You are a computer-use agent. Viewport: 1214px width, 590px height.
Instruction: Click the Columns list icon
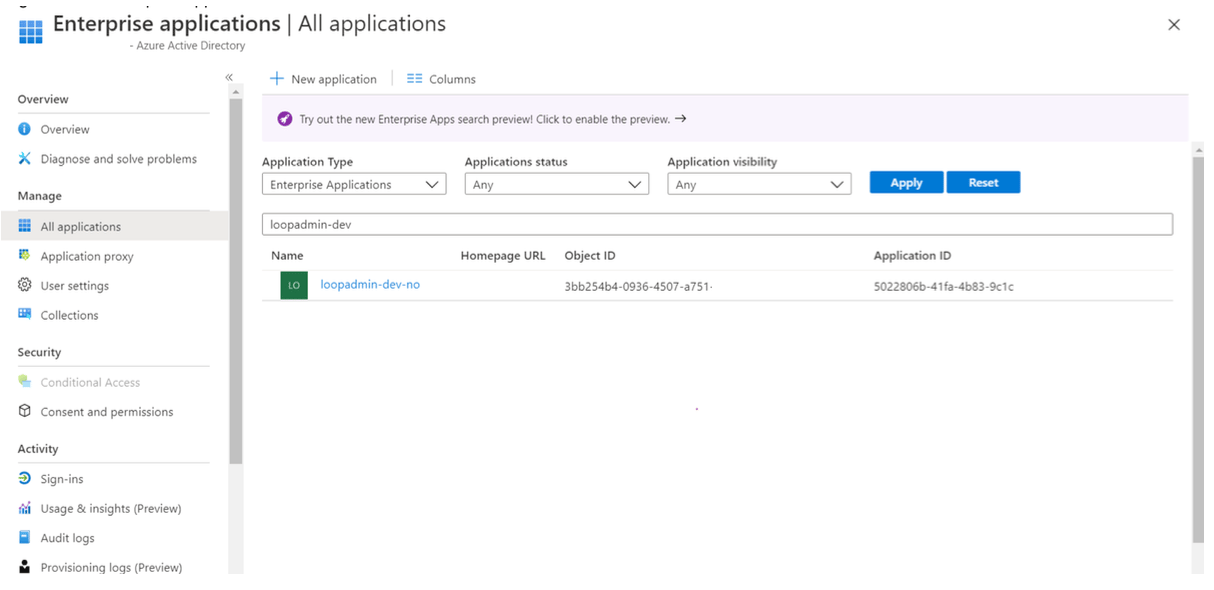coord(415,79)
